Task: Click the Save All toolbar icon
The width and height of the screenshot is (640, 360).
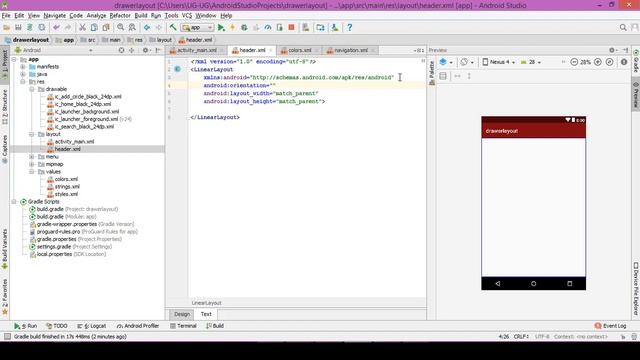Action: [x=18, y=28]
